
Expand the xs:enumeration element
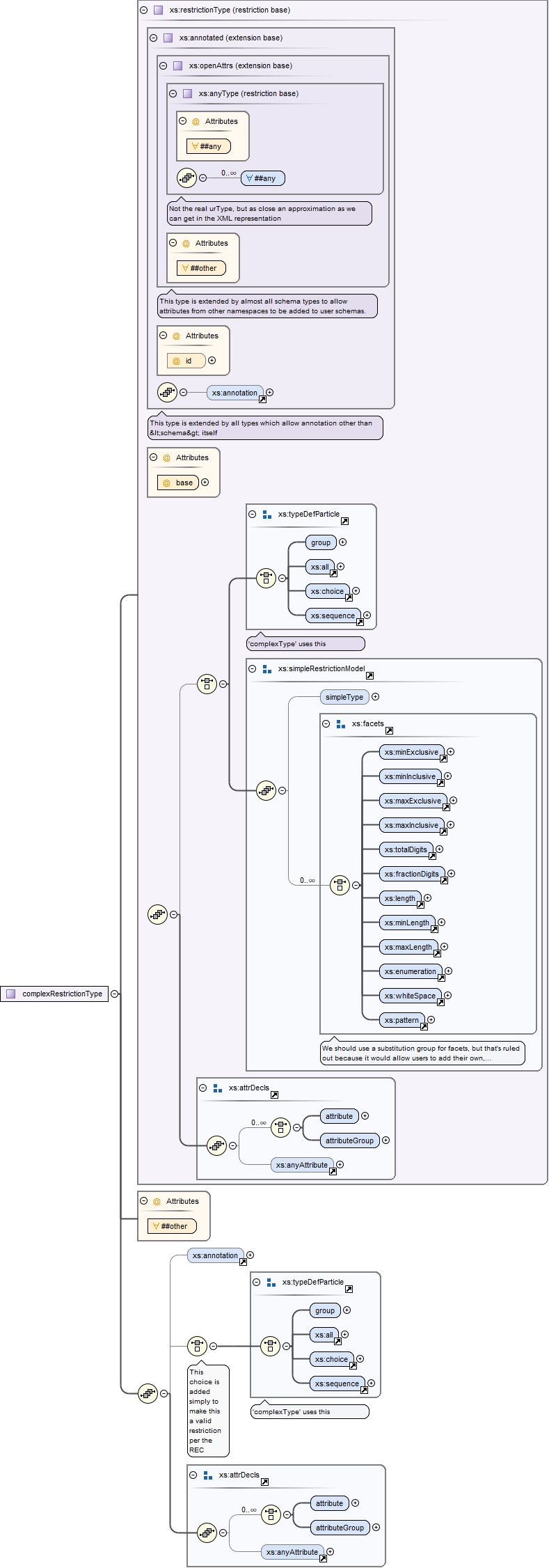[x=449, y=971]
